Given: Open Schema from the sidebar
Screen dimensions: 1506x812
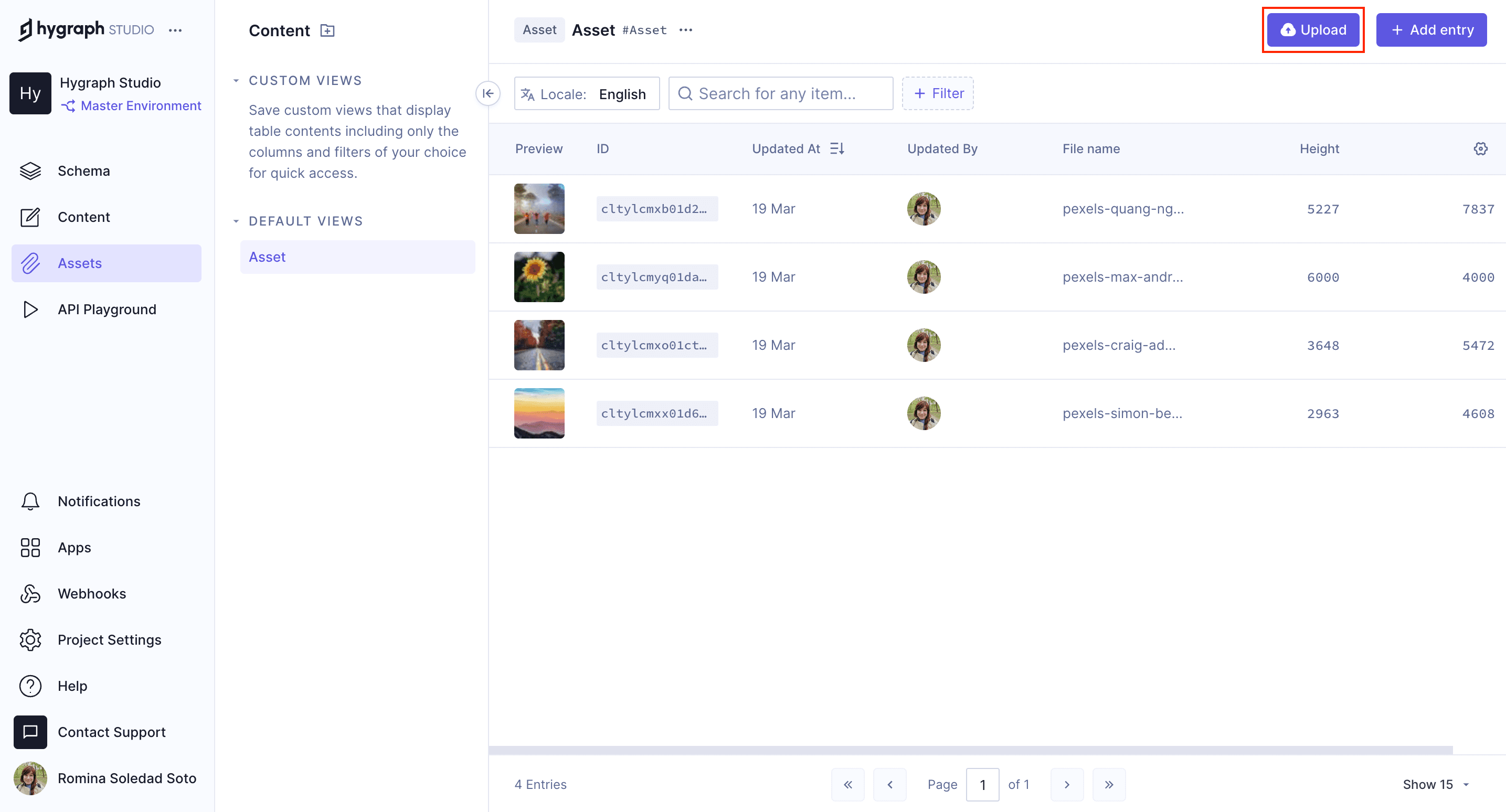Looking at the screenshot, I should pos(83,170).
